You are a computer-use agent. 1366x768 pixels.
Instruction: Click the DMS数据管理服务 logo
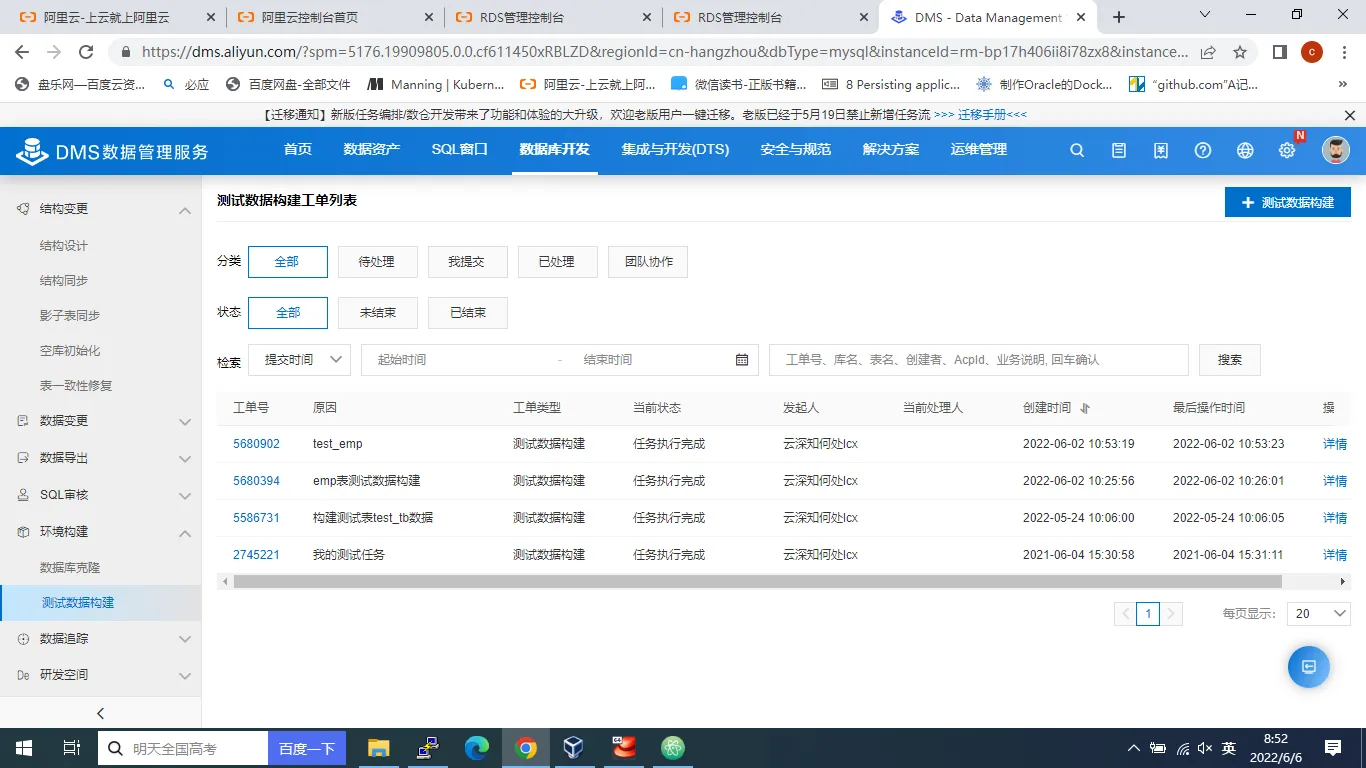112,151
